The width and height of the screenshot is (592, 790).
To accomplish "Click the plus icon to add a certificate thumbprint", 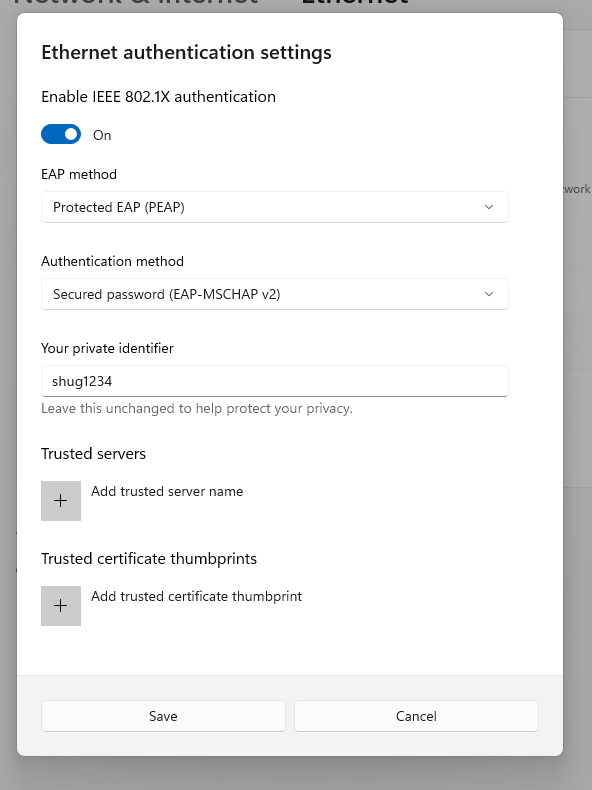I will [61, 606].
